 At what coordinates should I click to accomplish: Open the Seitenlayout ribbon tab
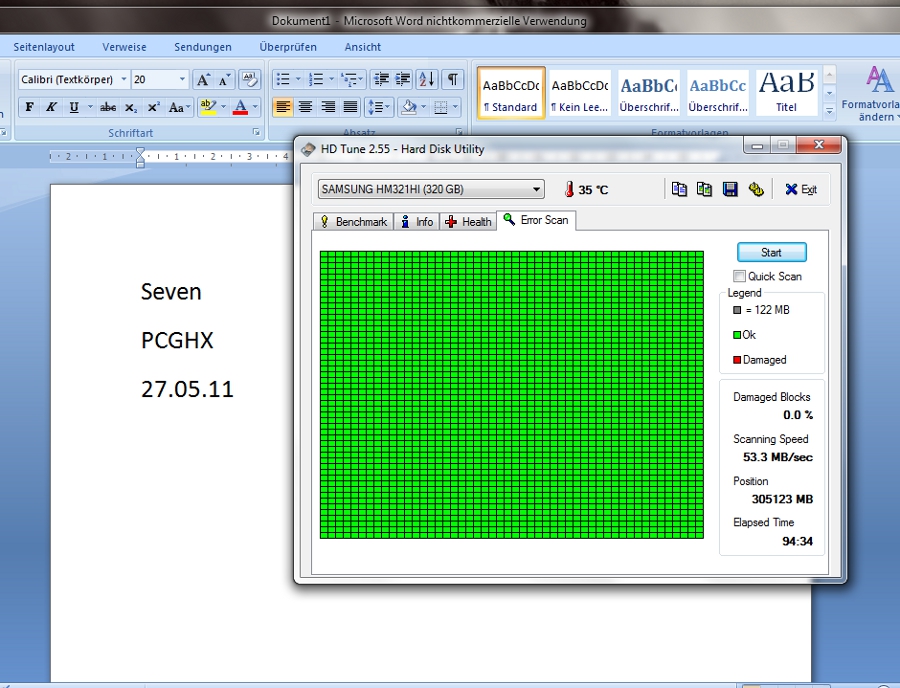(44, 47)
